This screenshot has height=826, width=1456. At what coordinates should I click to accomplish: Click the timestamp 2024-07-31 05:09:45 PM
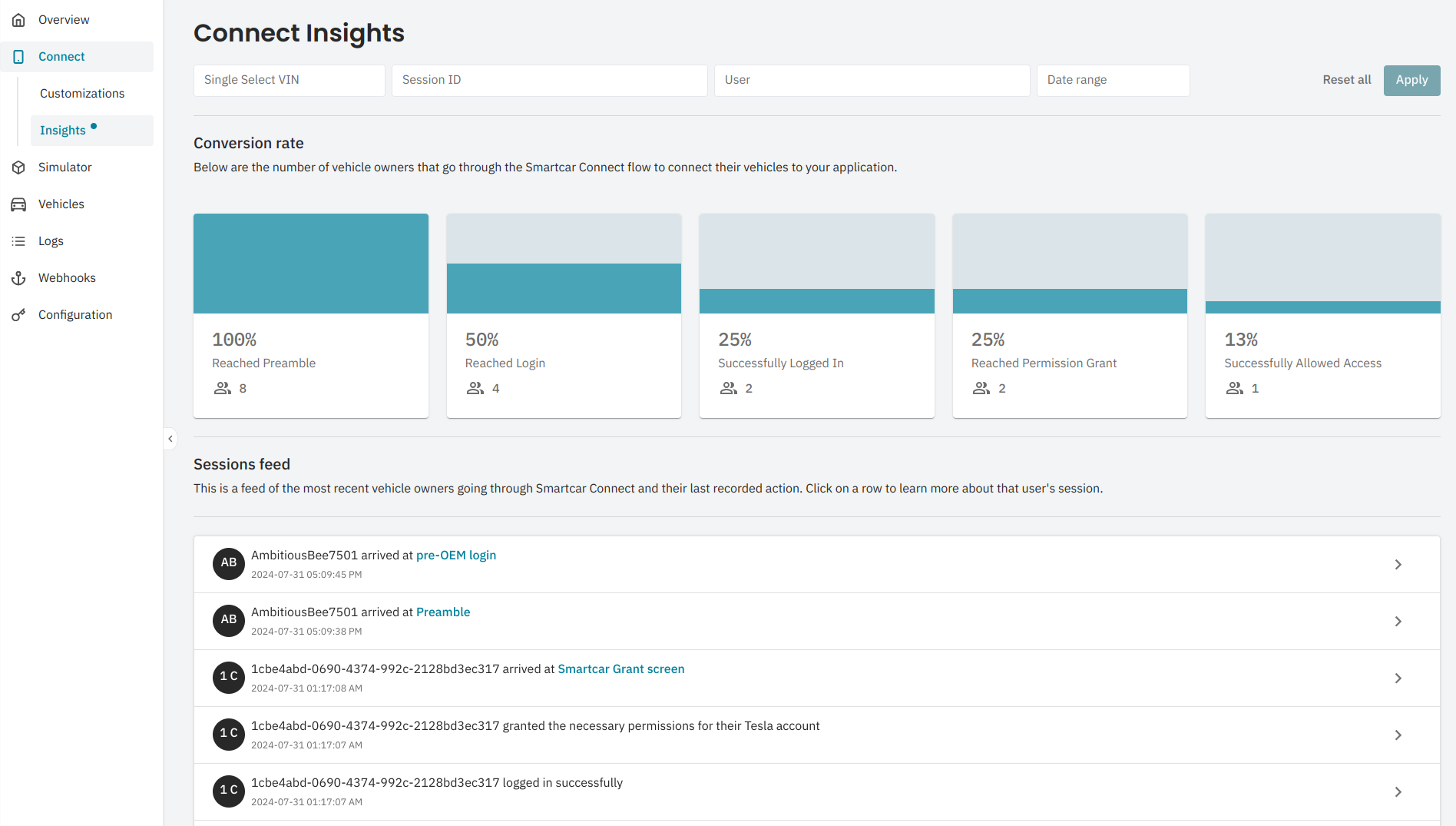tap(306, 575)
